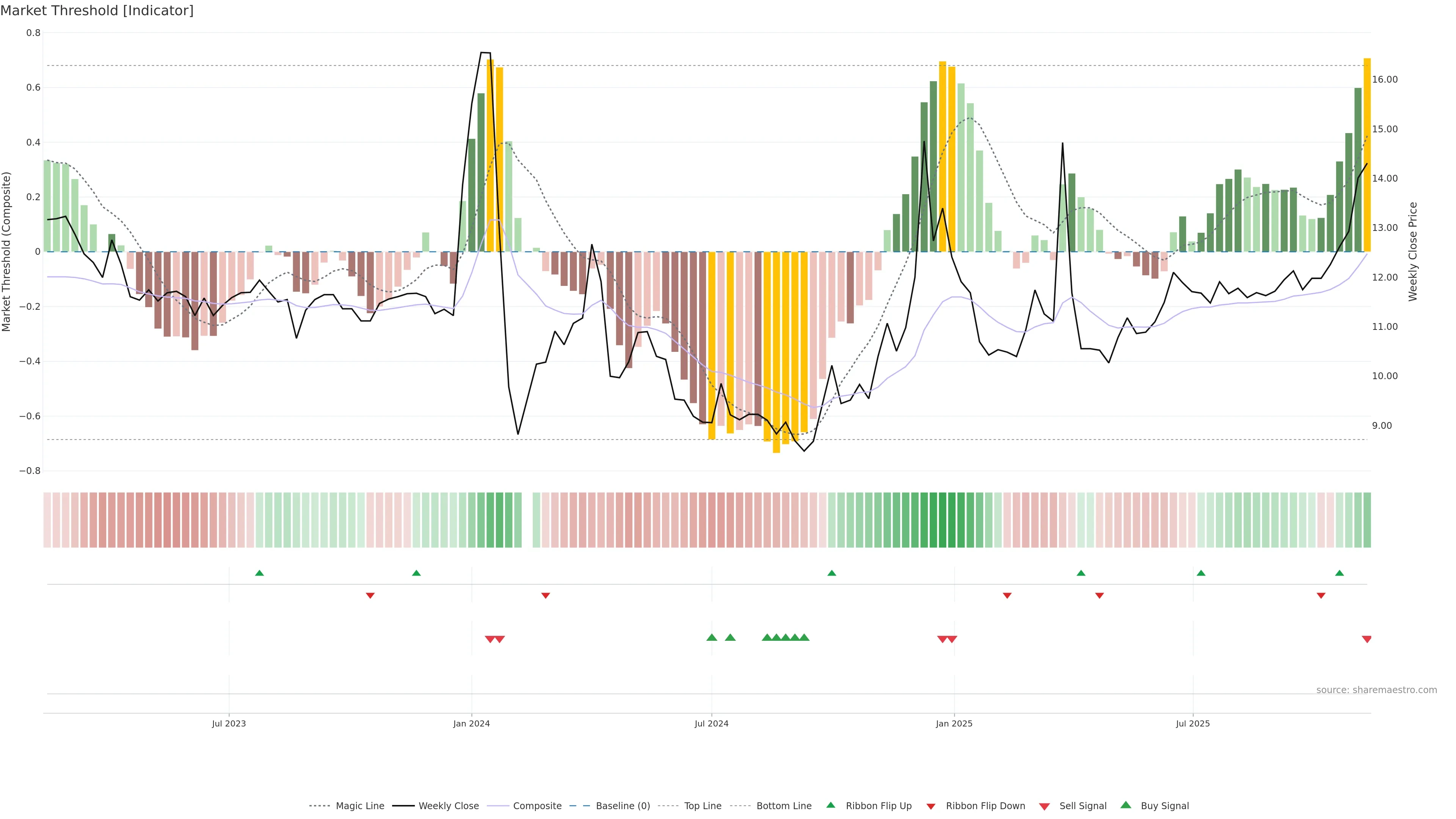Hide the Top Line from legend
This screenshot has width=1456, height=819.
[x=703, y=806]
